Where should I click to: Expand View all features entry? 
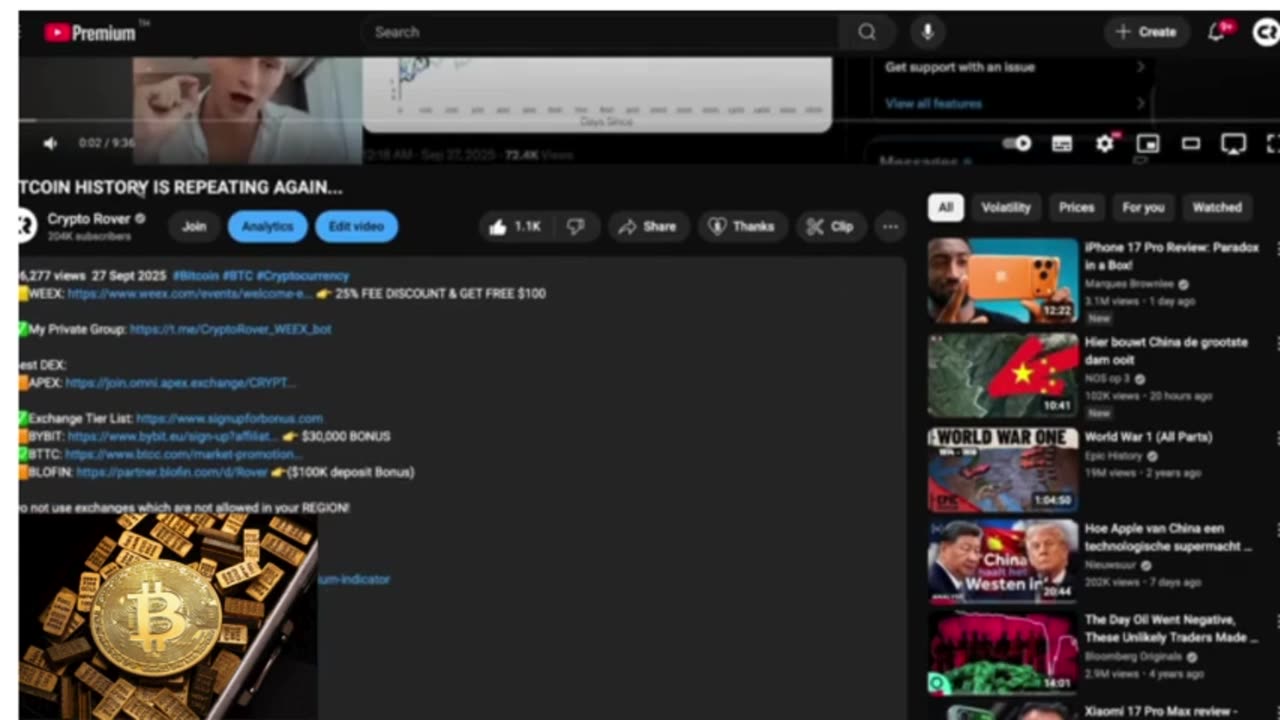(1015, 103)
